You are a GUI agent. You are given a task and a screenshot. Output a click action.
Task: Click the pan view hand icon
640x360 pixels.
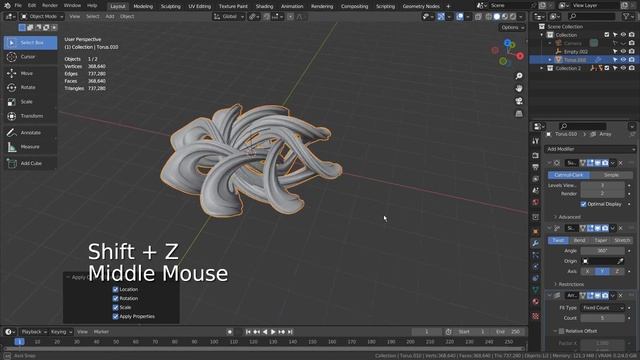coord(519,89)
